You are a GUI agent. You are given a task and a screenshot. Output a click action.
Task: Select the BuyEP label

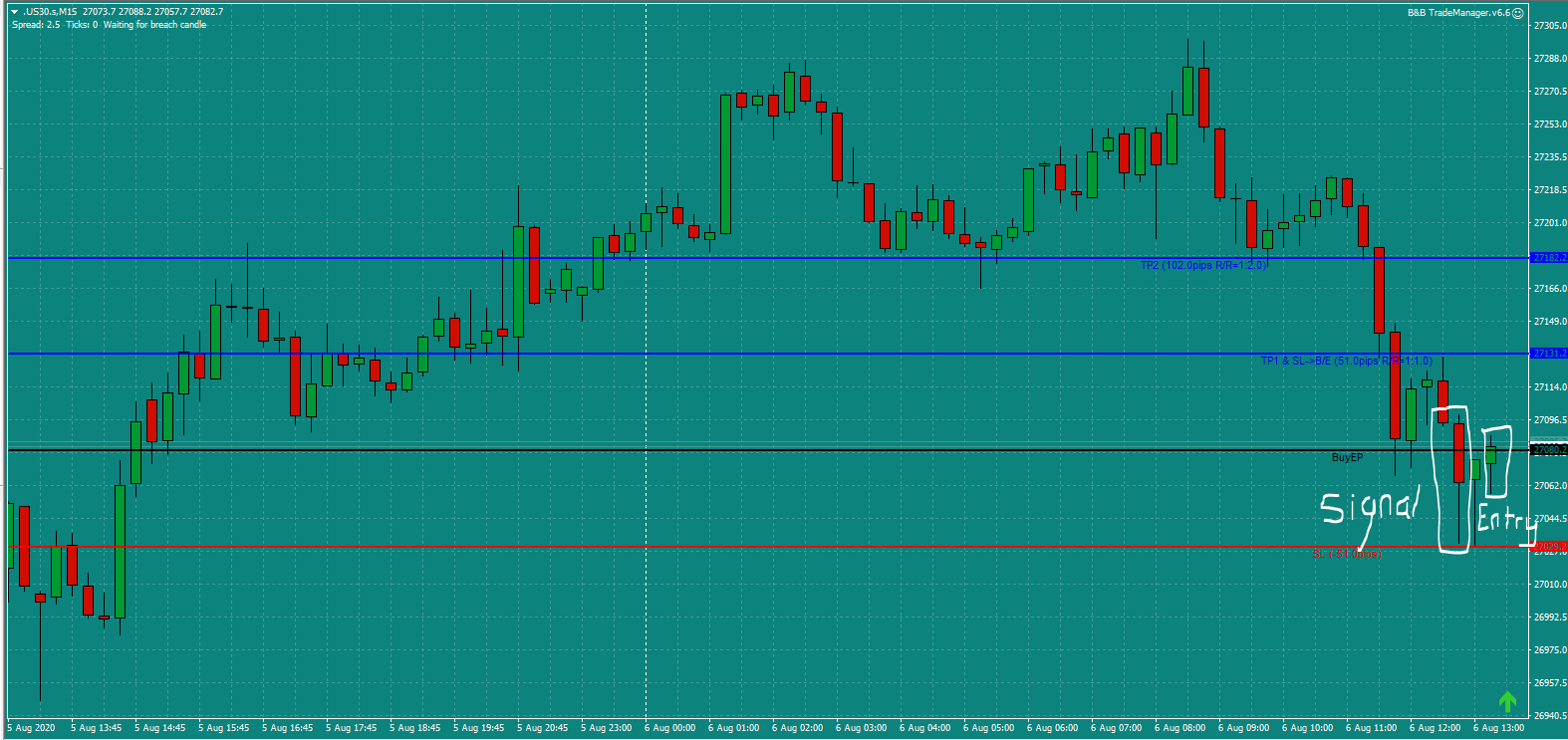click(1347, 457)
